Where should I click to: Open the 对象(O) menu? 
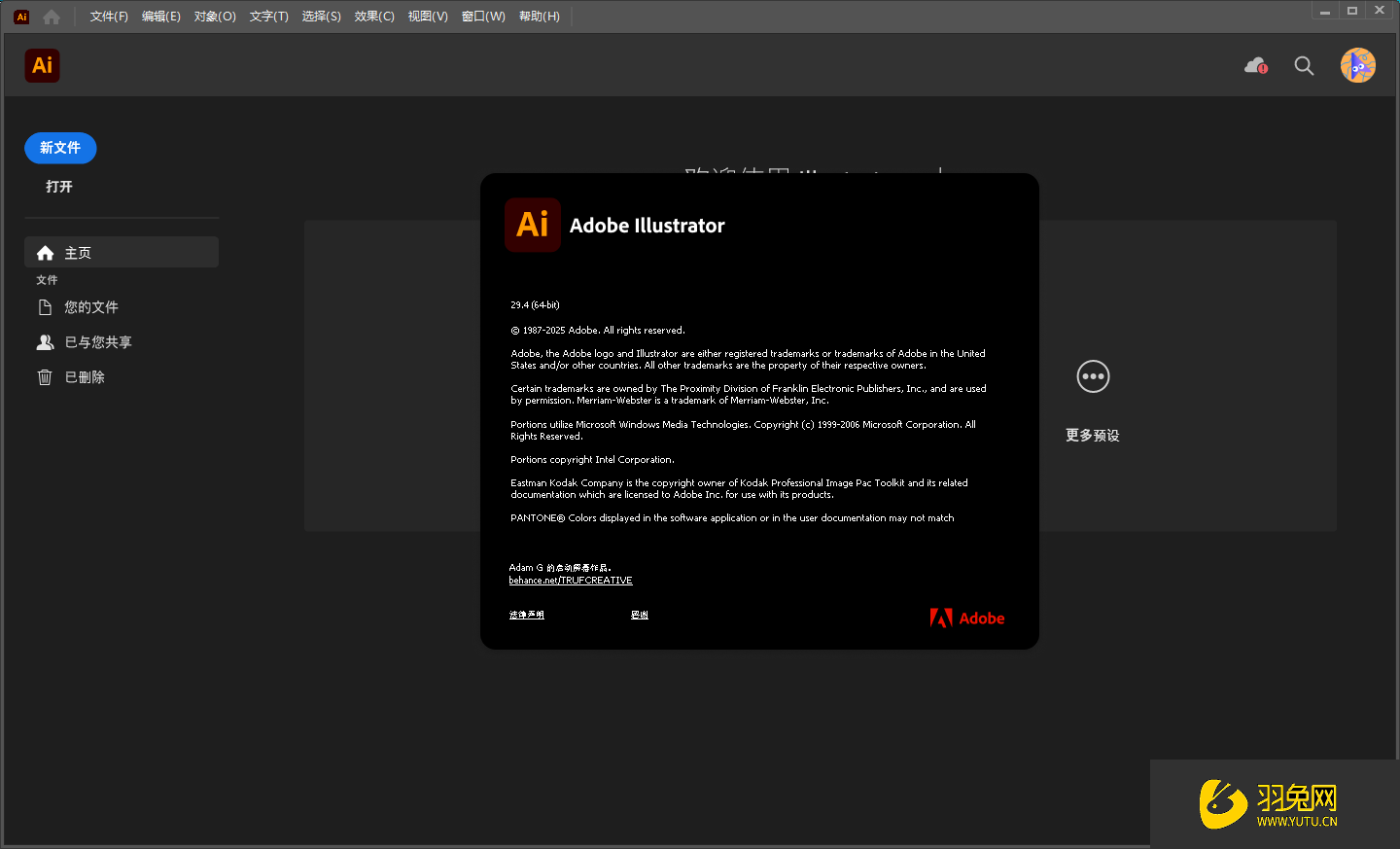pyautogui.click(x=215, y=17)
